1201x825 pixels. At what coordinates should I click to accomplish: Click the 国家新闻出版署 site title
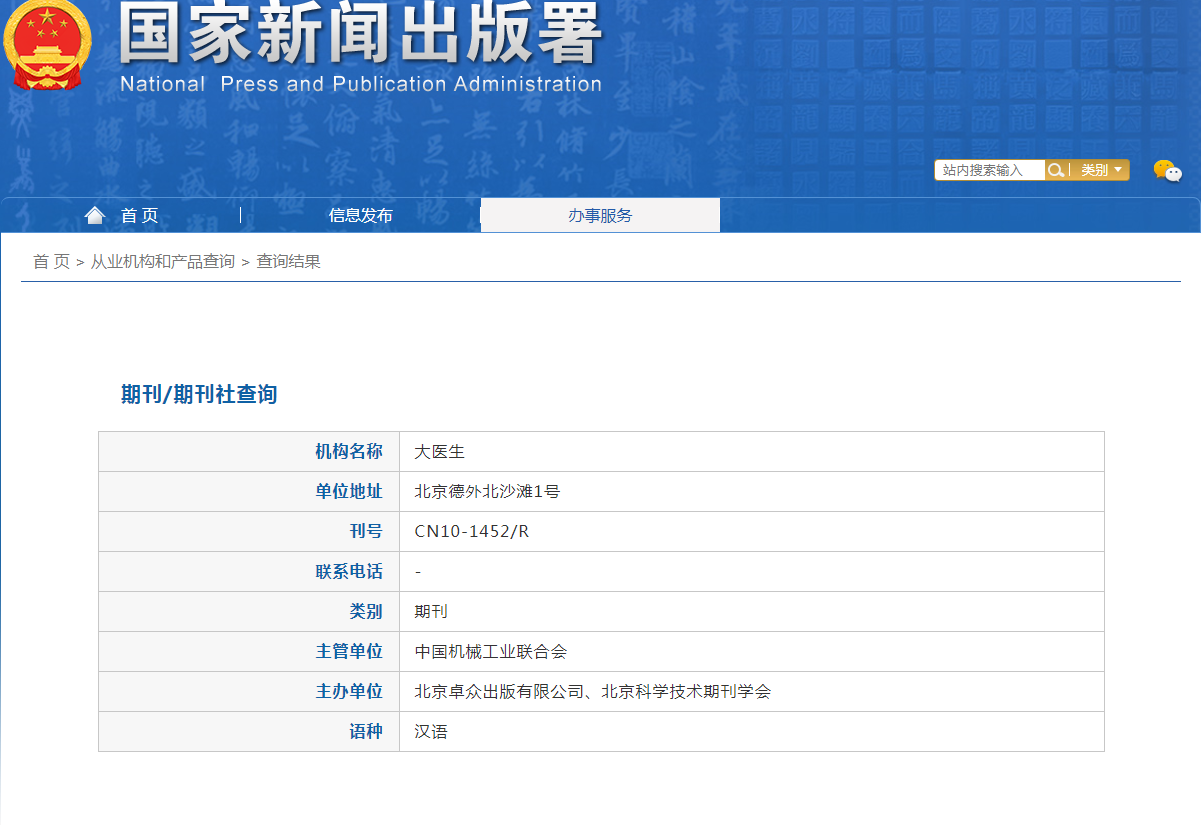(x=360, y=35)
